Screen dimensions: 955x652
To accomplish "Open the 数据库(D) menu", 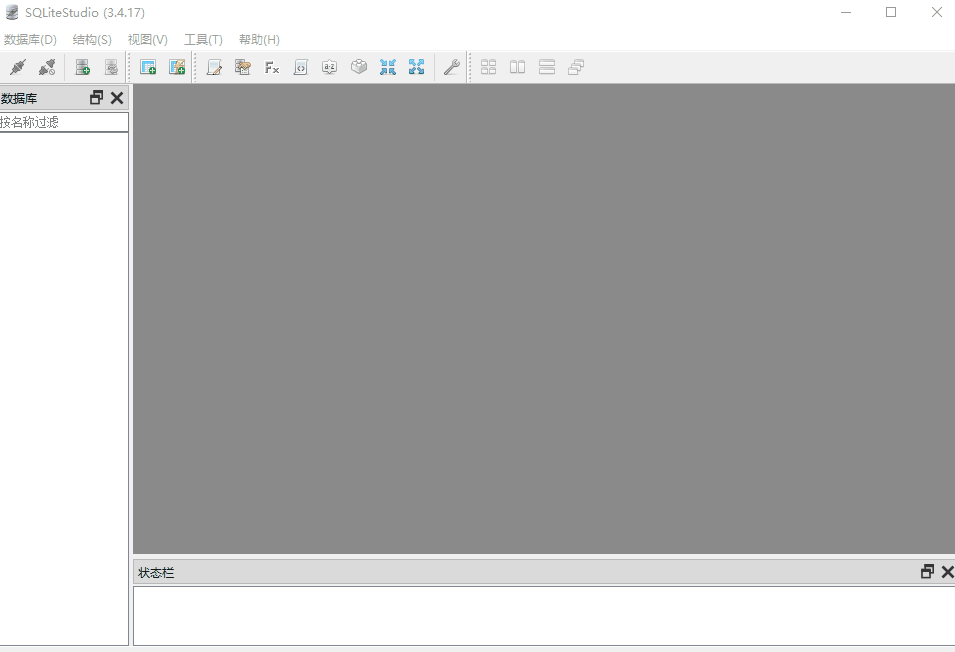I will point(30,39).
